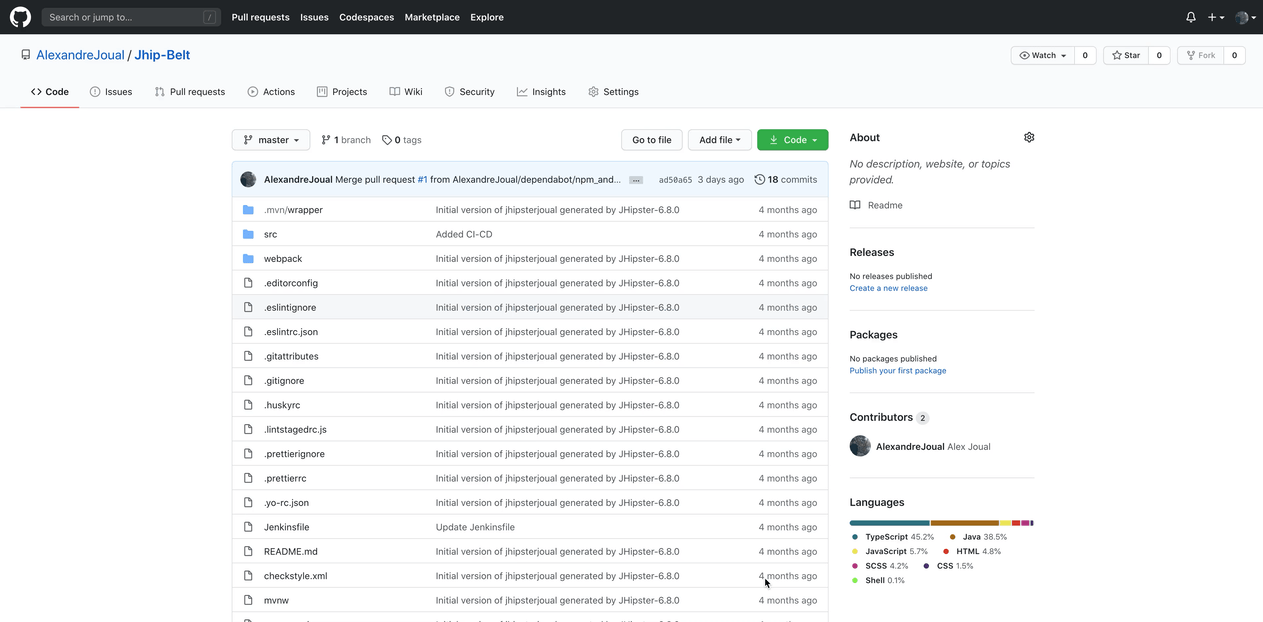Viewport: 1263px width, 622px height.
Task: Switch to the Actions tab
Action: coord(271,92)
